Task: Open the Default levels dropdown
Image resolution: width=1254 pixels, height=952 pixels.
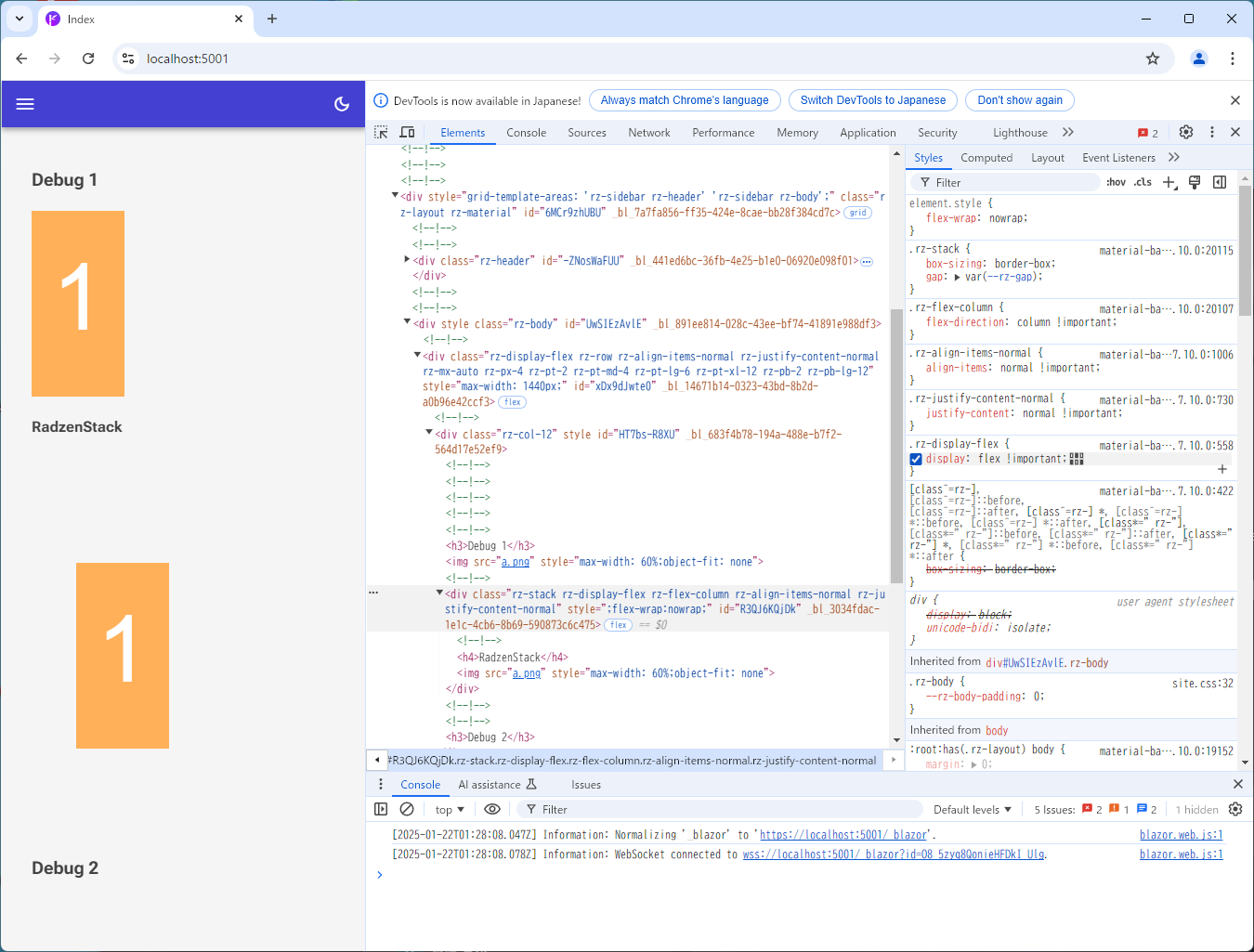Action: pyautogui.click(x=972, y=809)
